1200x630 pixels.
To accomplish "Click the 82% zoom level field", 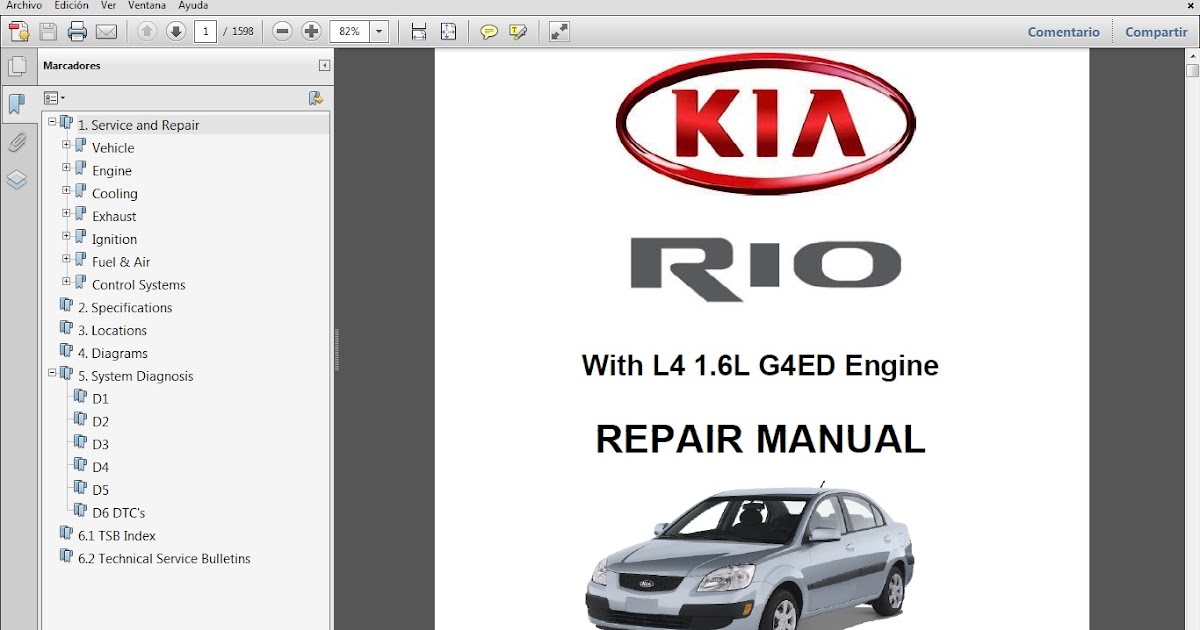I will 349,32.
